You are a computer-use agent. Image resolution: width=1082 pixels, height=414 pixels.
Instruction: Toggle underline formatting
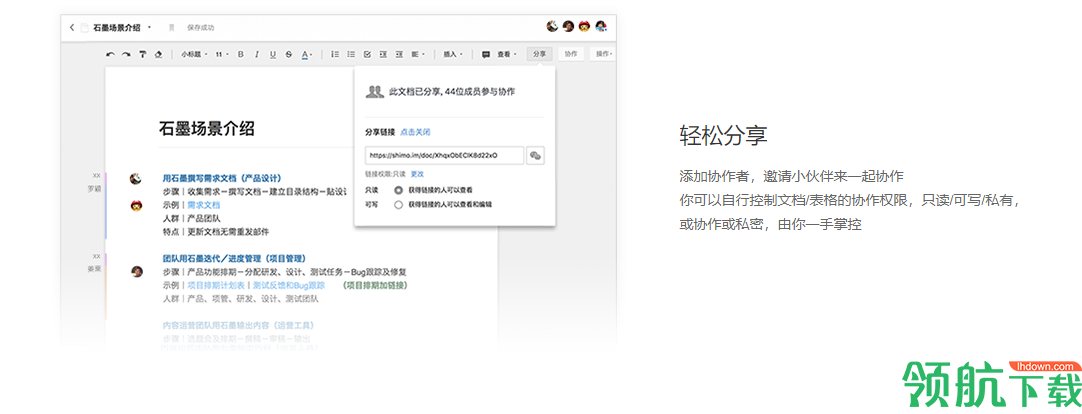273,54
